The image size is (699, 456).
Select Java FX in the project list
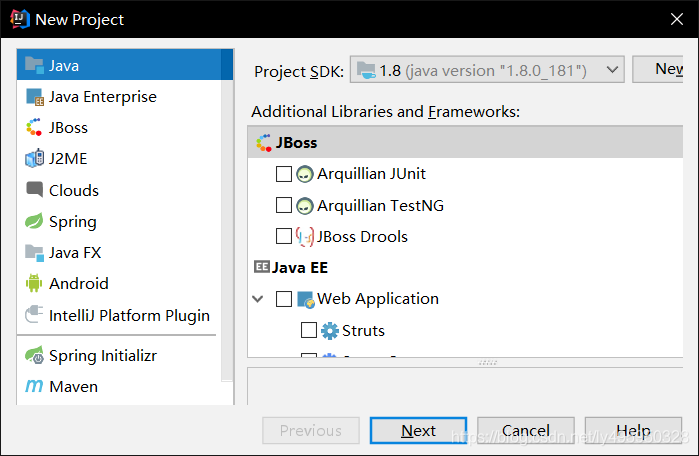coord(119,253)
